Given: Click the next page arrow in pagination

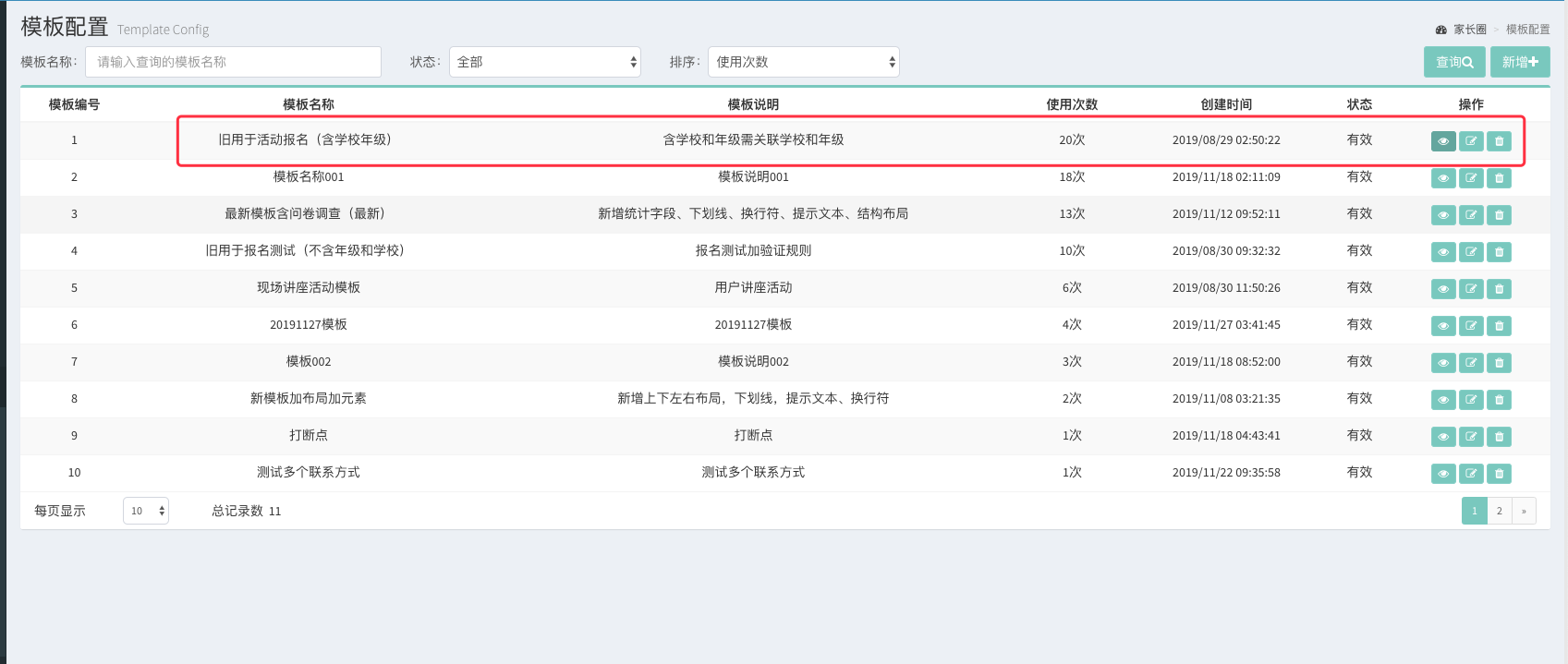Looking at the screenshot, I should click(1524, 511).
